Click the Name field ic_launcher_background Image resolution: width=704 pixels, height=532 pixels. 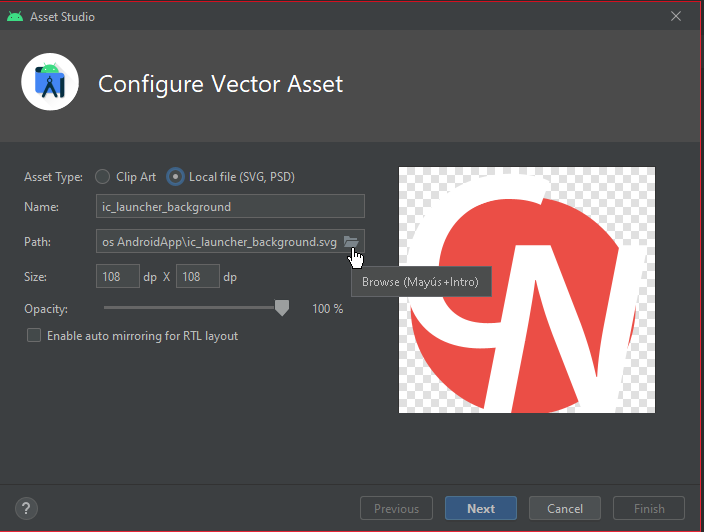[x=230, y=207]
